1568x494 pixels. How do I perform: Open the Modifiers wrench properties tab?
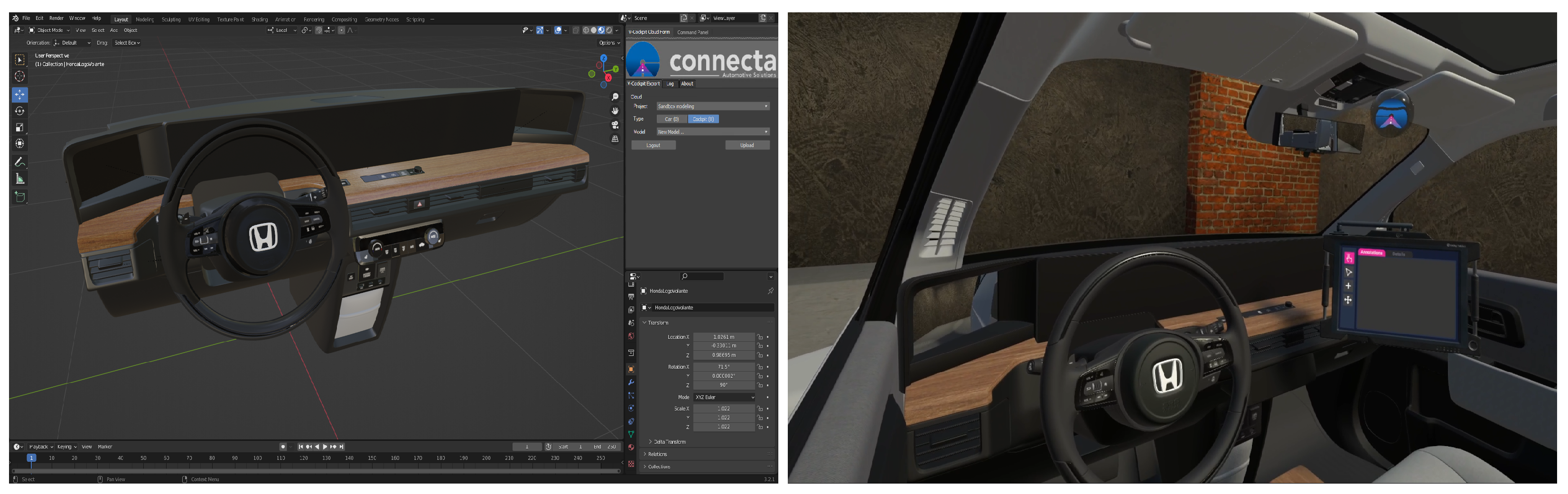(631, 382)
